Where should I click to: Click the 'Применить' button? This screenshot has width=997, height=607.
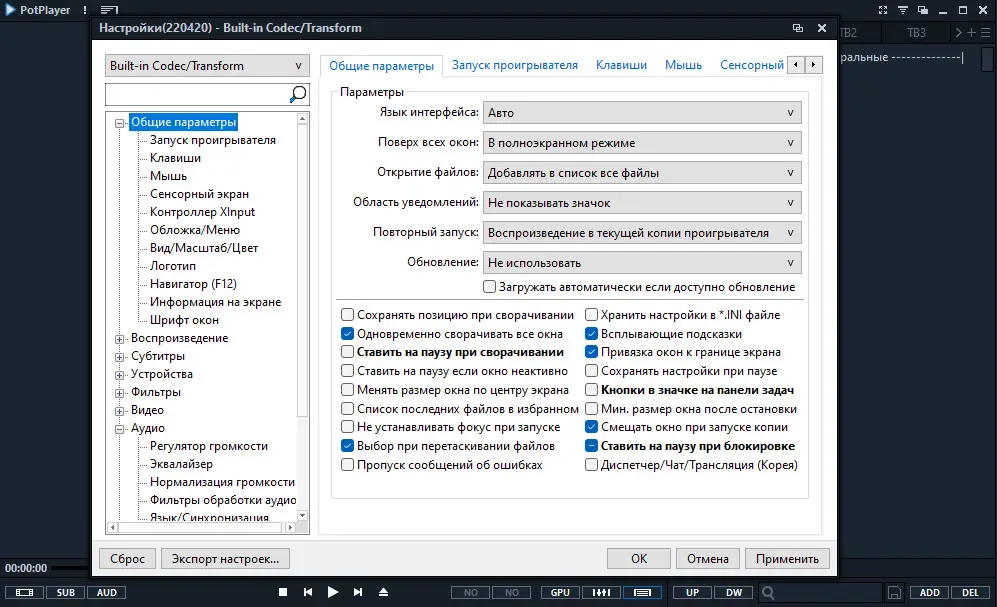click(x=787, y=559)
